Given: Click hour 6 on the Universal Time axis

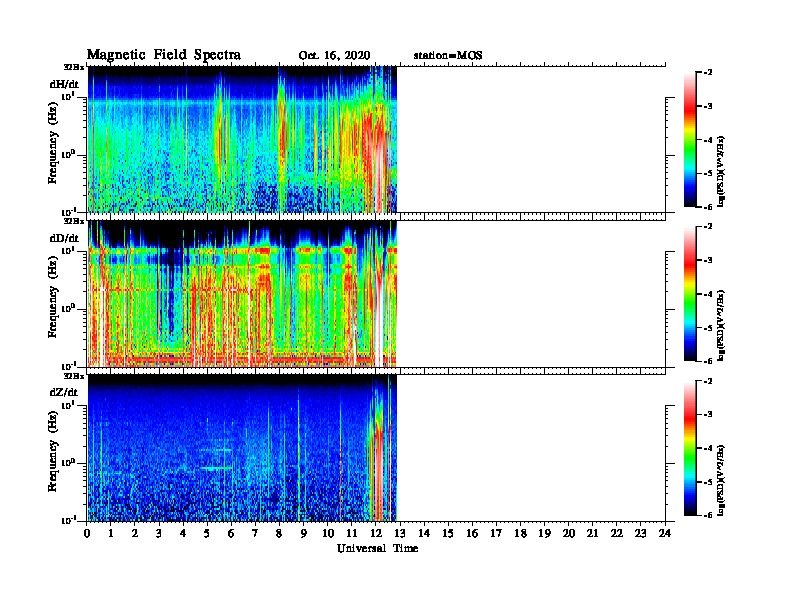Looking at the screenshot, I should 231,534.
